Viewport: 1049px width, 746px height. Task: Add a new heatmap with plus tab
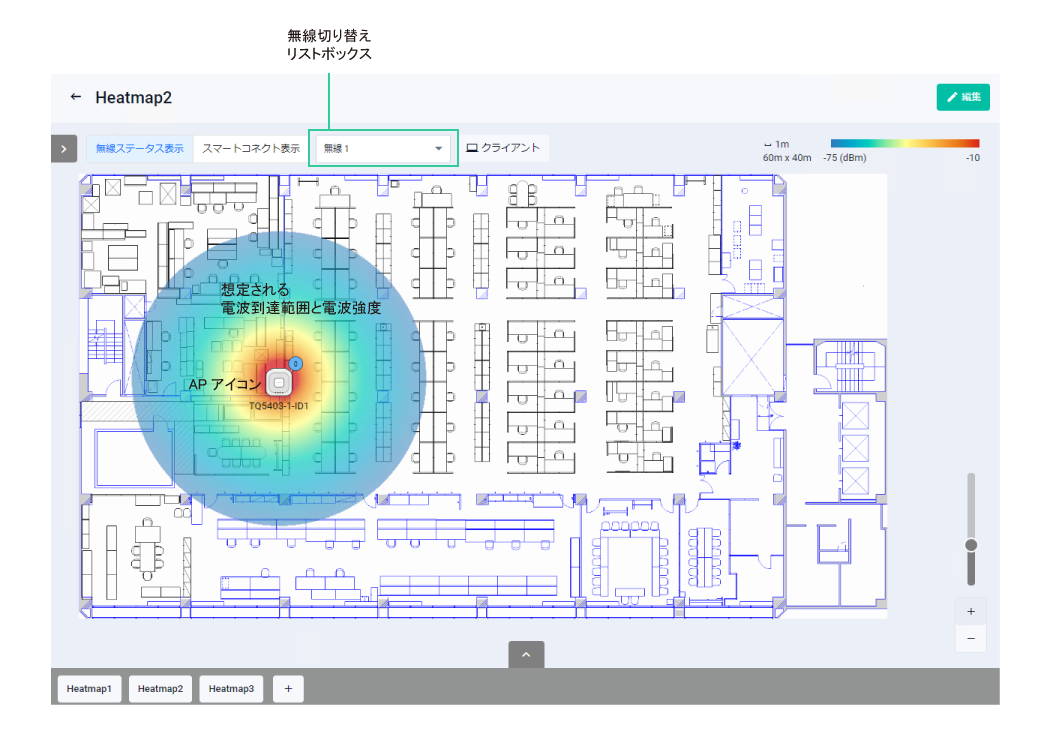point(288,688)
